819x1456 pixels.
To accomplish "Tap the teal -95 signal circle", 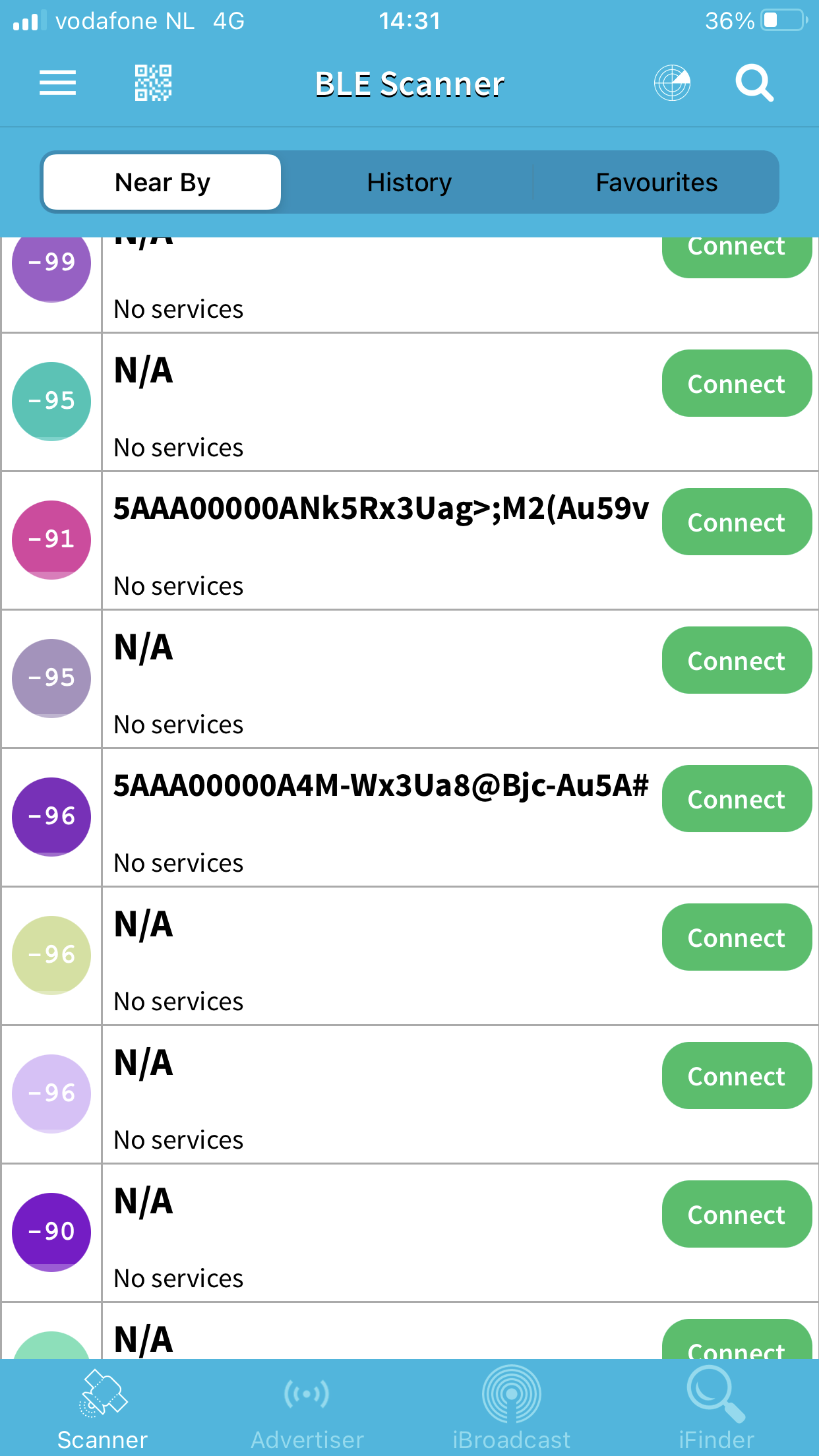I will pyautogui.click(x=51, y=401).
